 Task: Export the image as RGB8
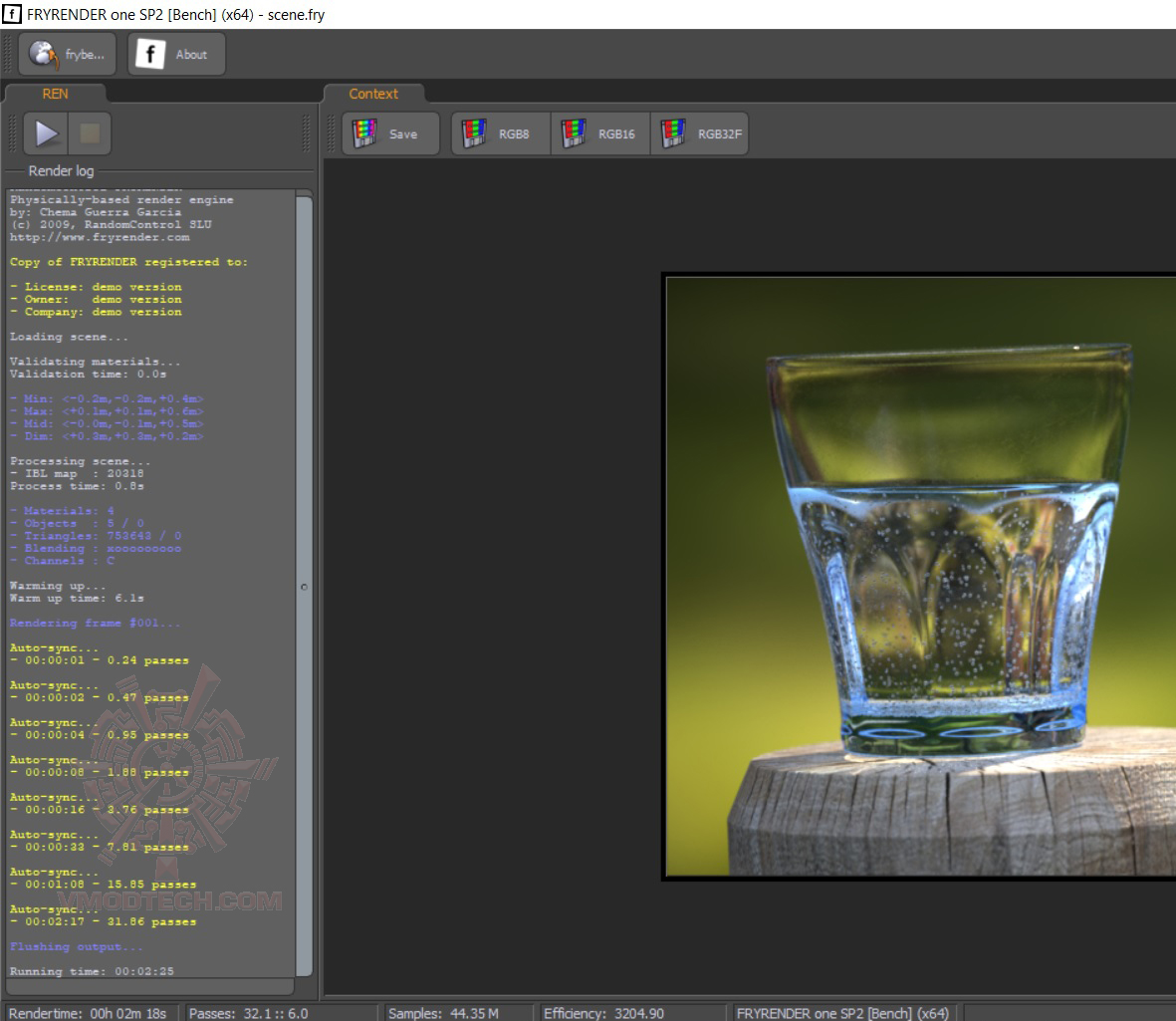(501, 133)
